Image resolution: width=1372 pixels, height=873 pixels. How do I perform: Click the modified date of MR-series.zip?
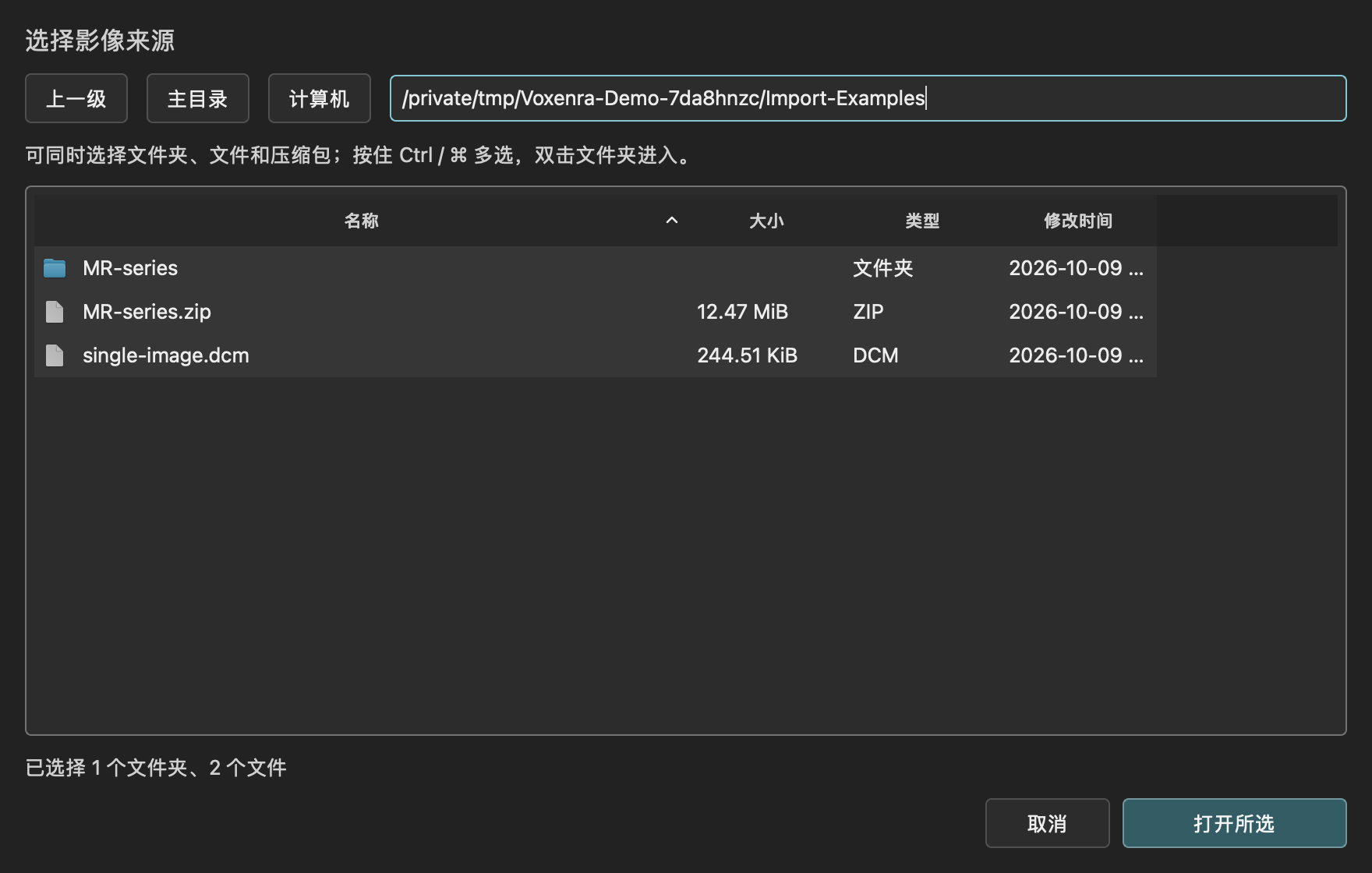(1076, 312)
